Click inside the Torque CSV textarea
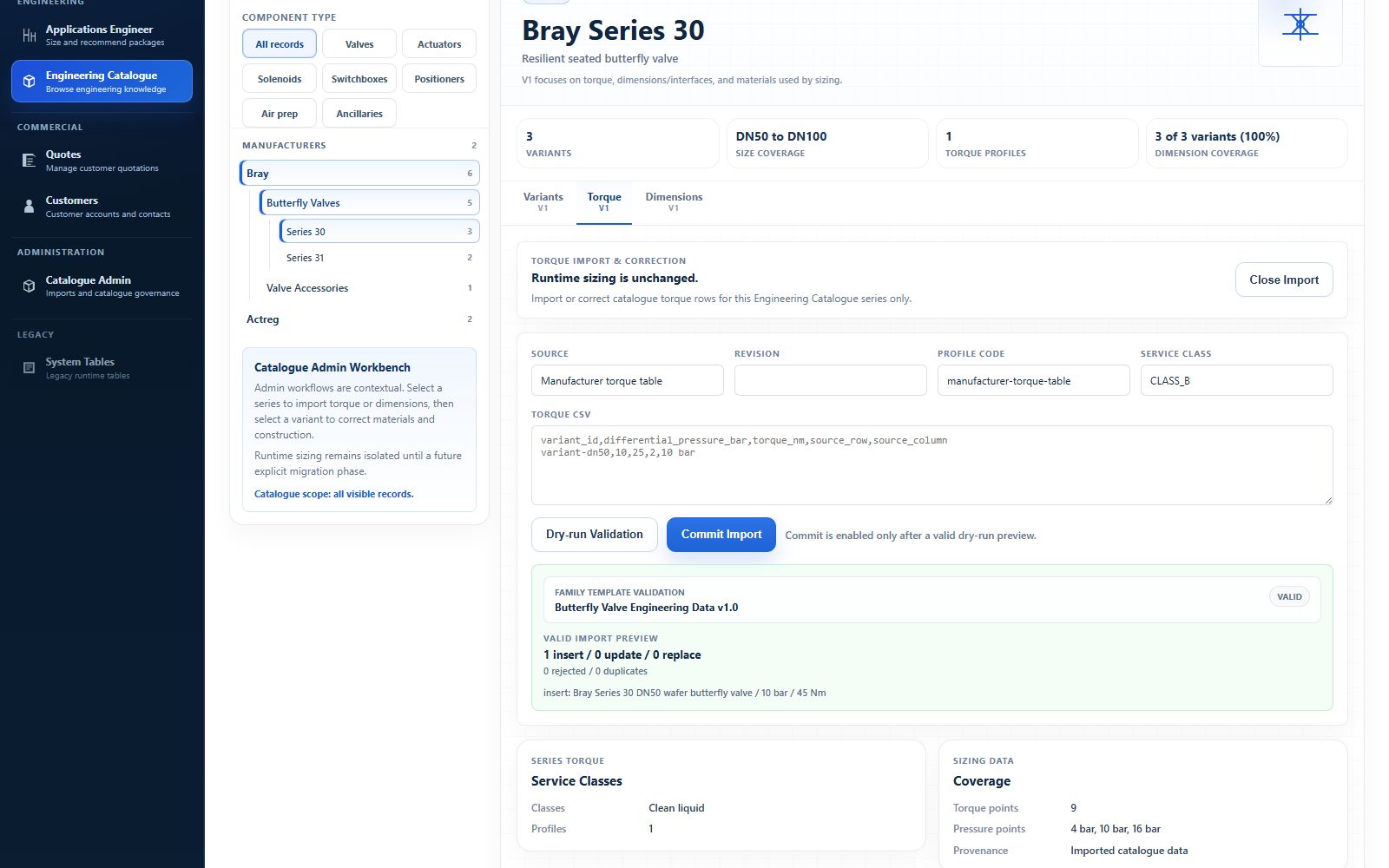This screenshot has width=1389, height=868. coord(932,465)
